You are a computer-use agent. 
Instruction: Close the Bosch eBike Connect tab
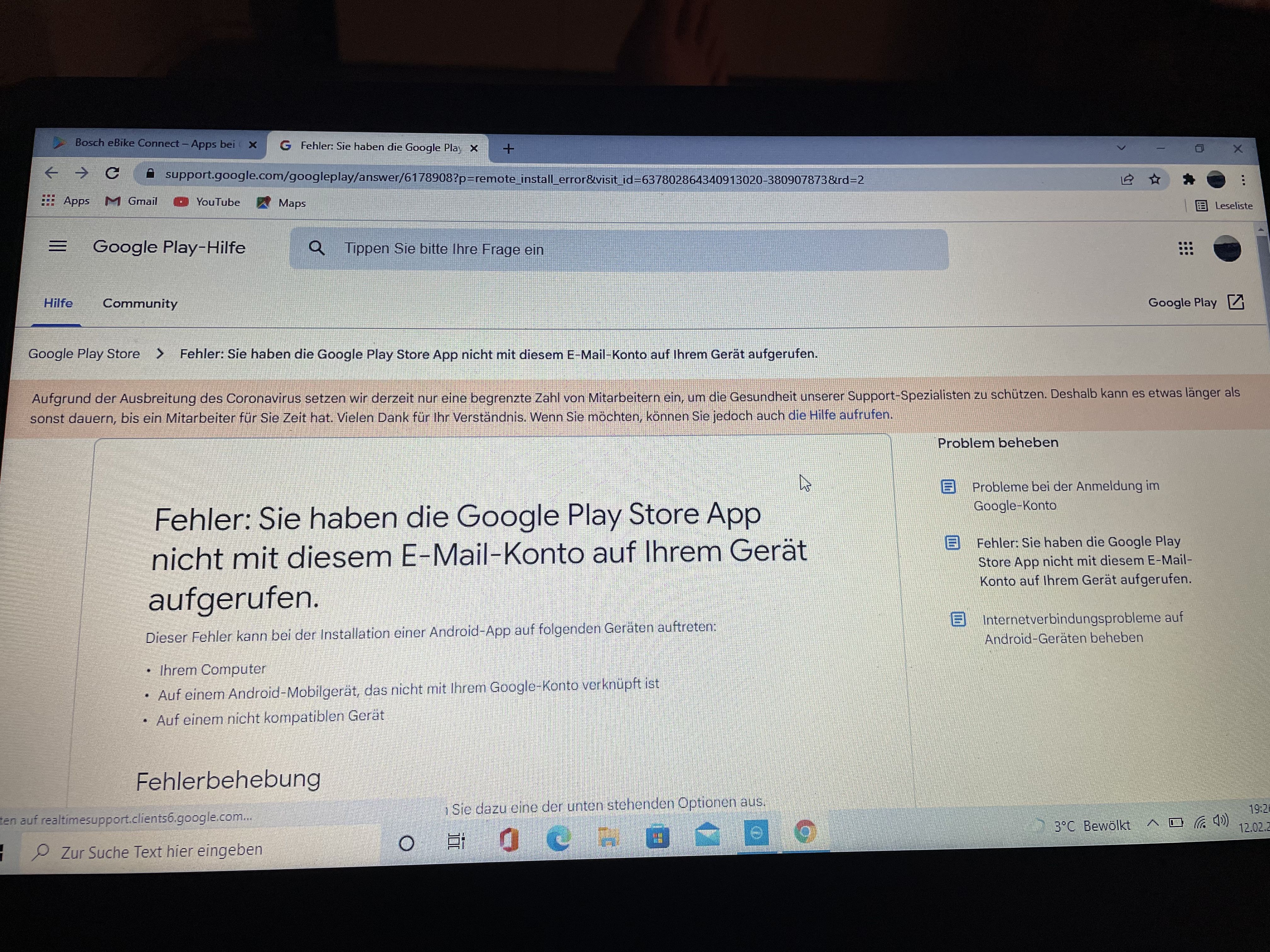click(252, 144)
